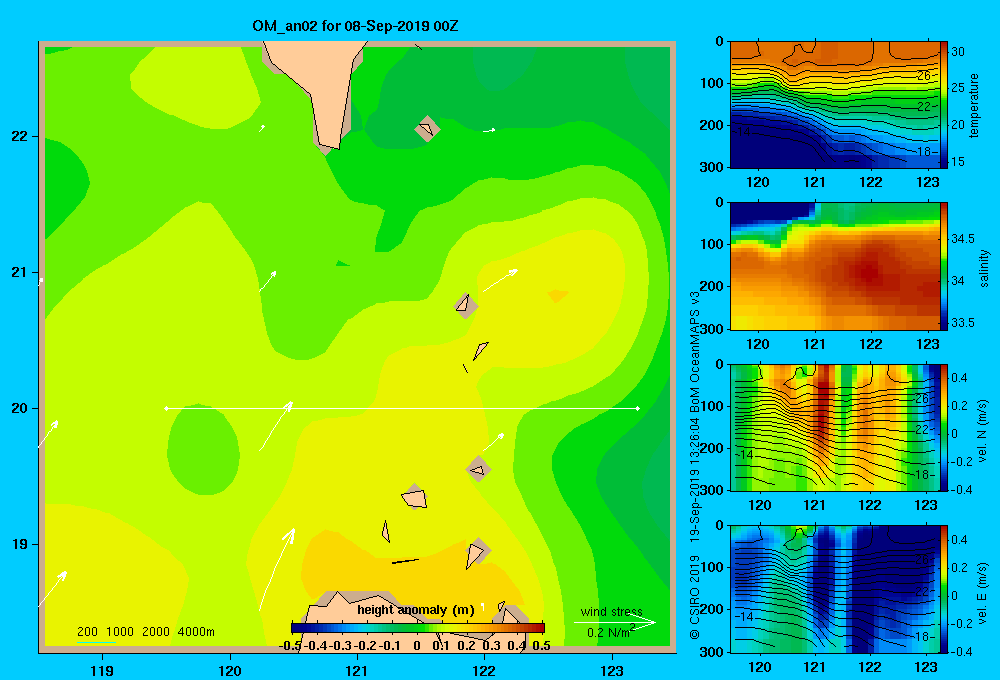Click longitude label 123 on main map axis
1000x680 pixels.
[x=612, y=670]
